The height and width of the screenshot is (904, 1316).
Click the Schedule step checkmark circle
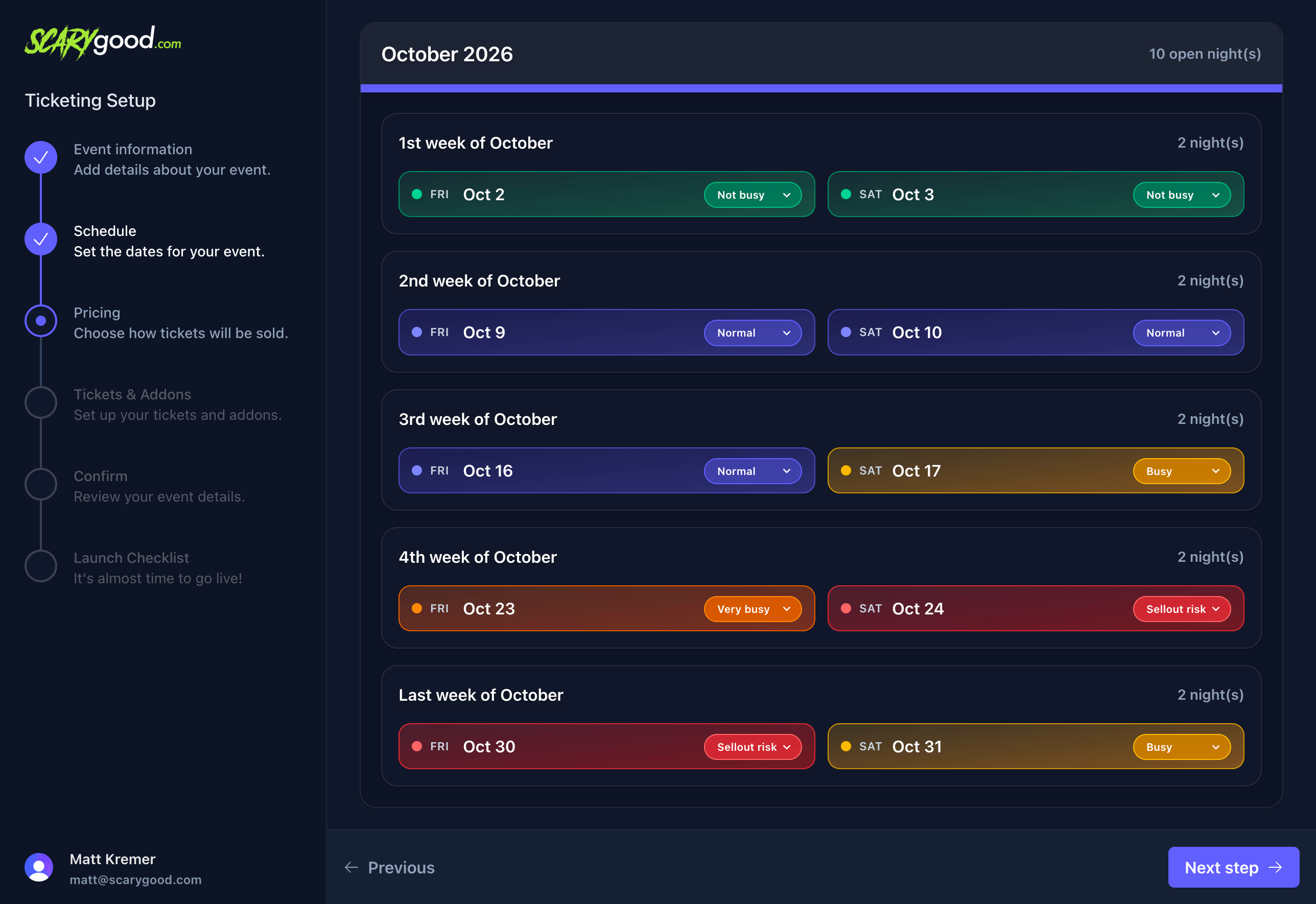click(40, 239)
